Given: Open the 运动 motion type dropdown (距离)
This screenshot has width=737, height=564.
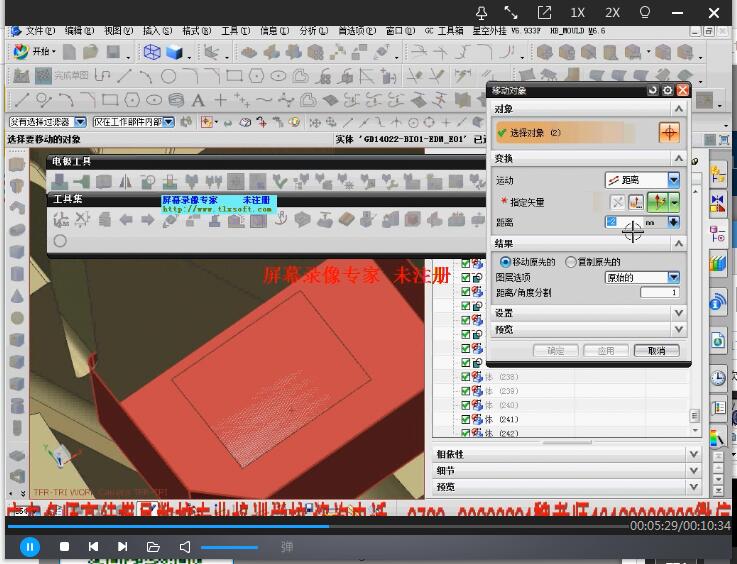Looking at the screenshot, I should tap(642, 180).
